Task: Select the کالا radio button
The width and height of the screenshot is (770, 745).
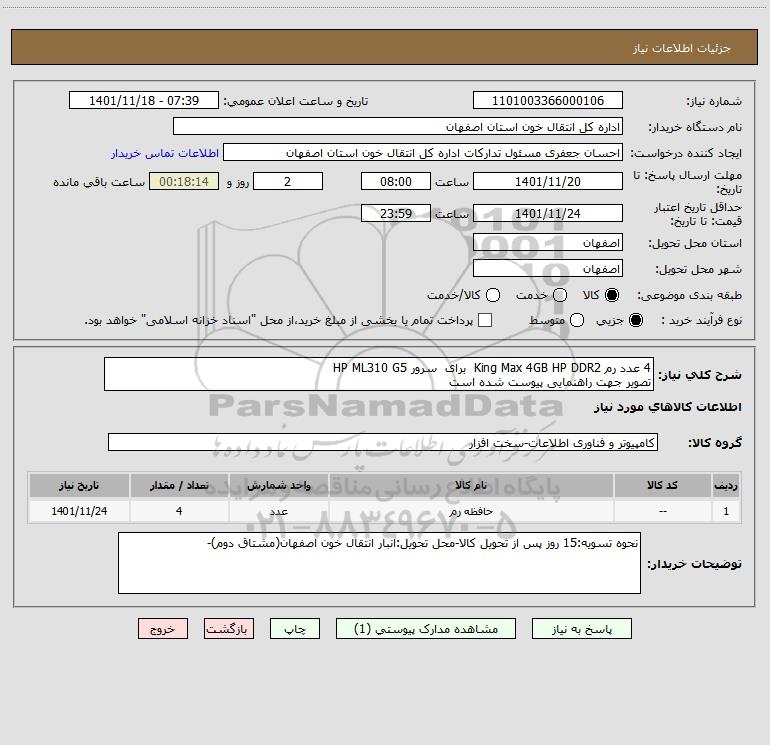Action: pyautogui.click(x=612, y=295)
